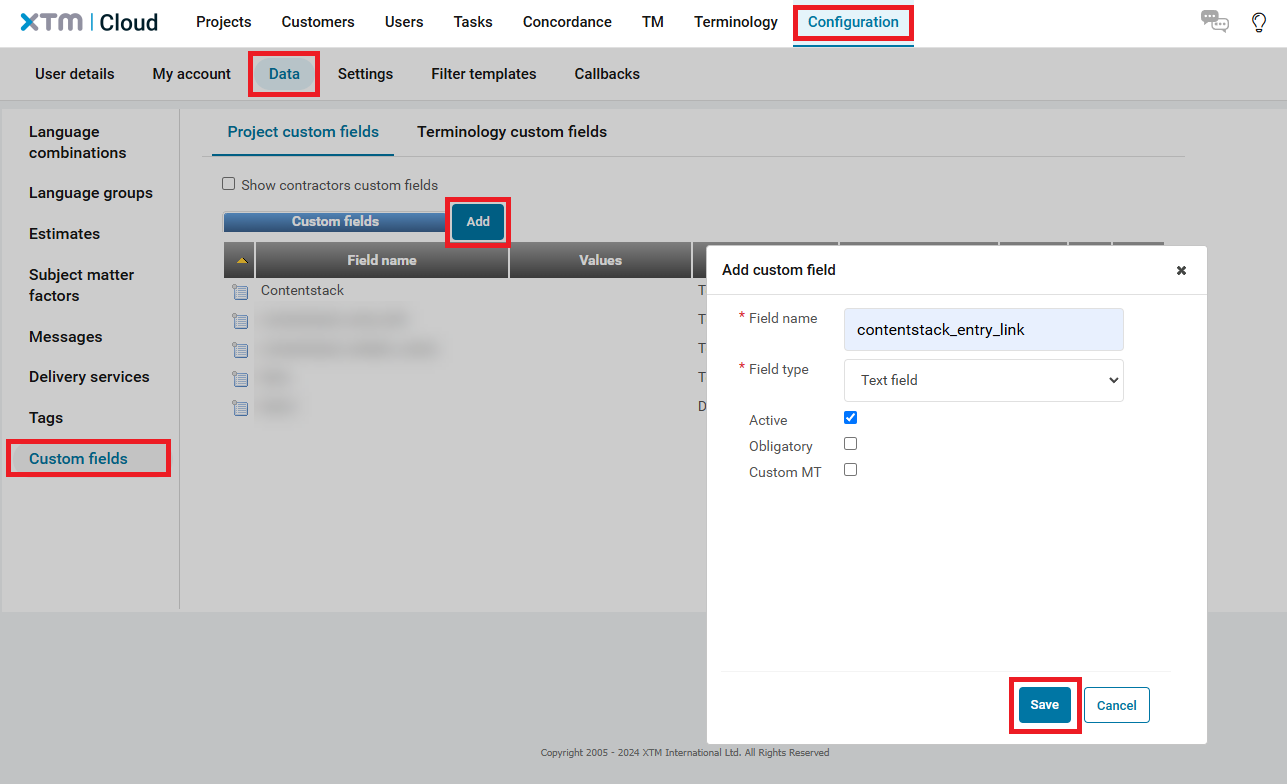Image resolution: width=1287 pixels, height=784 pixels.
Task: Click the Add custom field button
Action: click(x=478, y=222)
